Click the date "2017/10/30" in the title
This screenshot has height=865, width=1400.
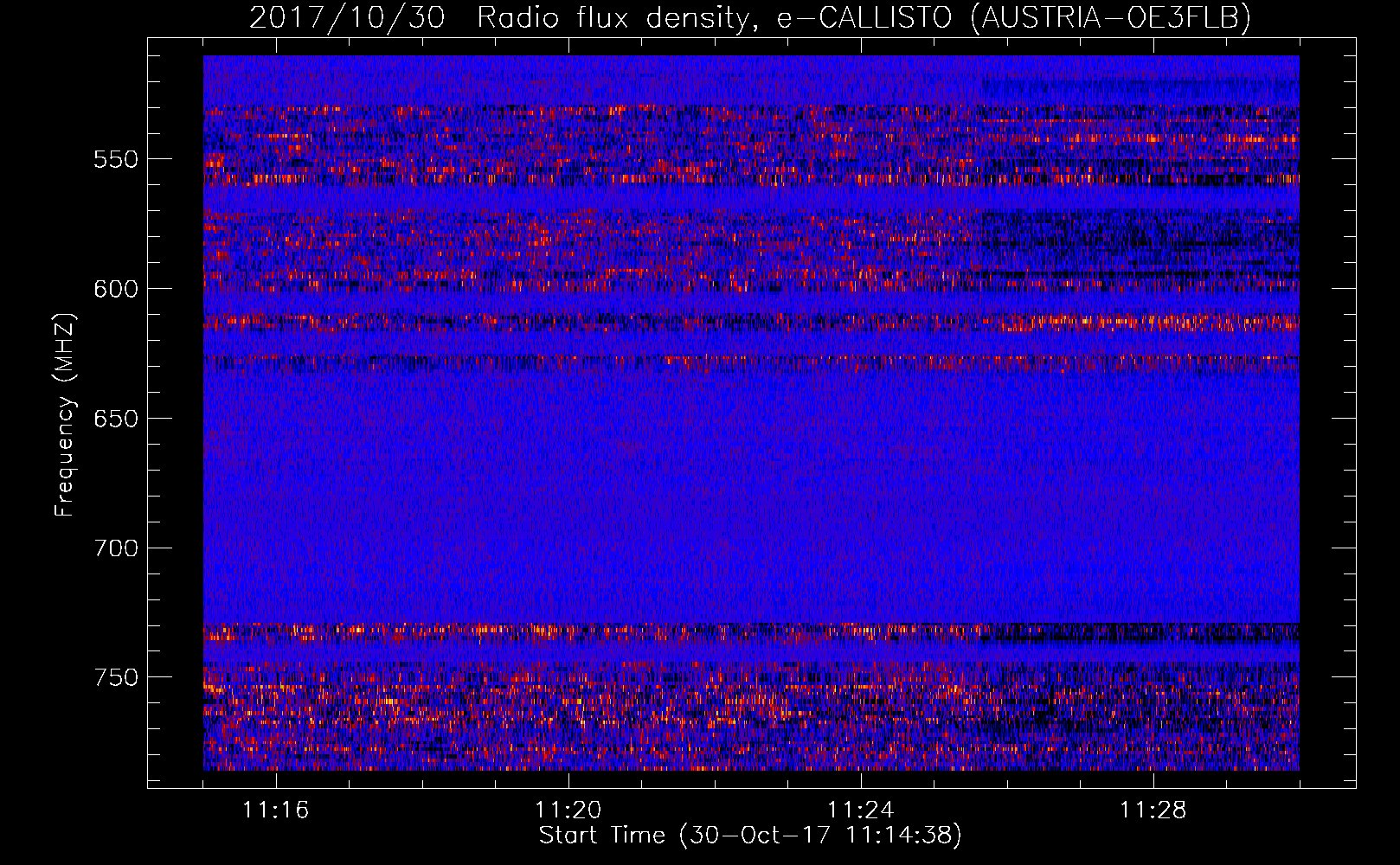347,18
